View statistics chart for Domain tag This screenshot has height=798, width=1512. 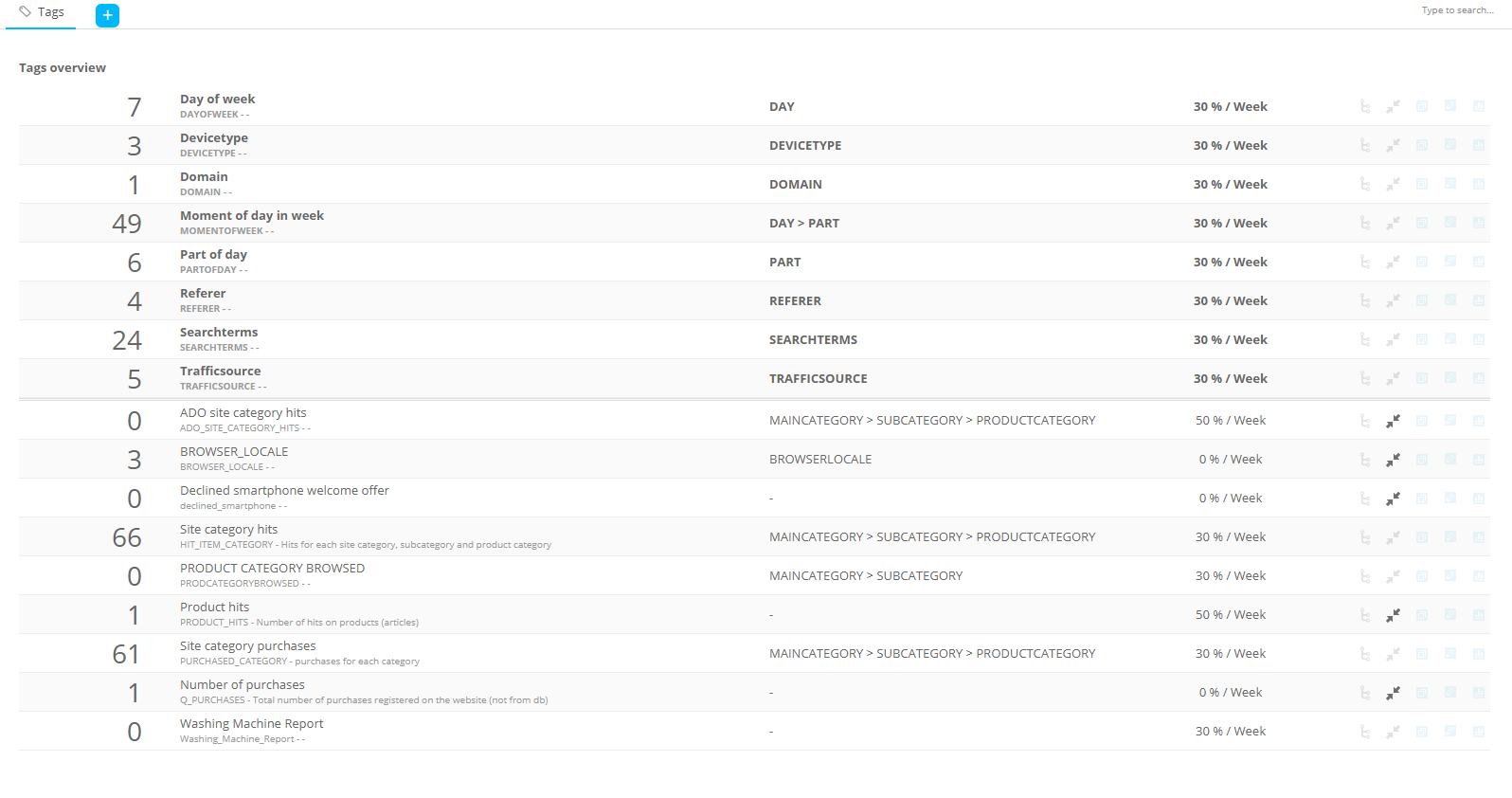point(1479,185)
